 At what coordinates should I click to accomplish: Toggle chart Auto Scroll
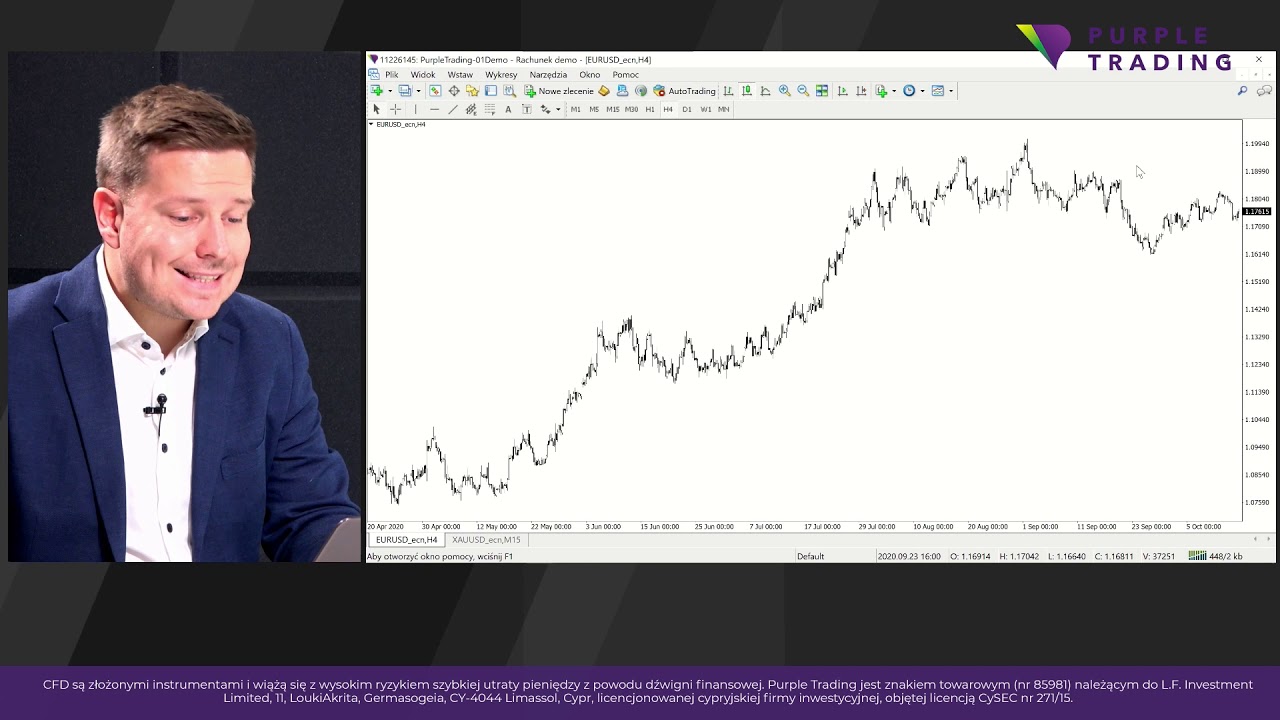click(x=842, y=91)
